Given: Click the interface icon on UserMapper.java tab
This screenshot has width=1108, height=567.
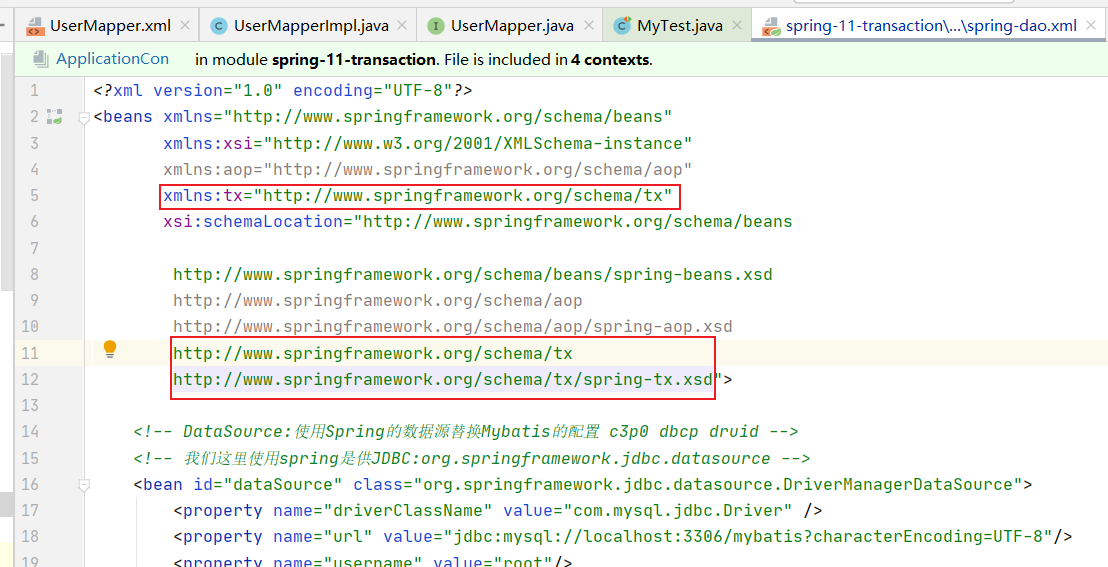Looking at the screenshot, I should tap(436, 26).
